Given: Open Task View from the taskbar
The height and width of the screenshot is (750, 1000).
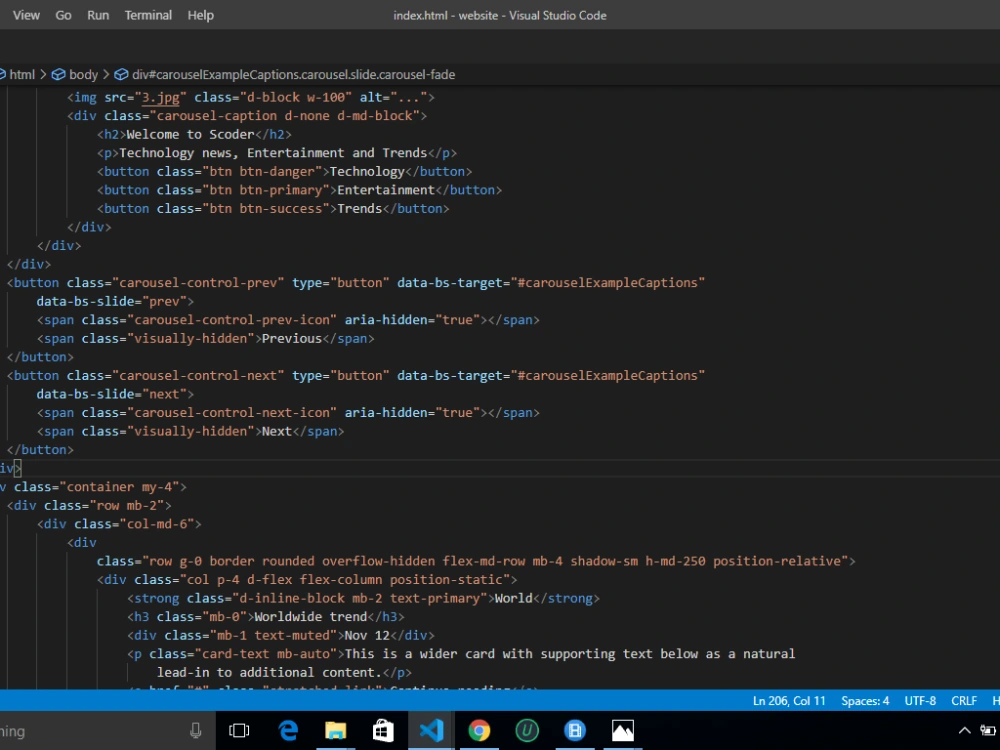Looking at the screenshot, I should pos(239,730).
